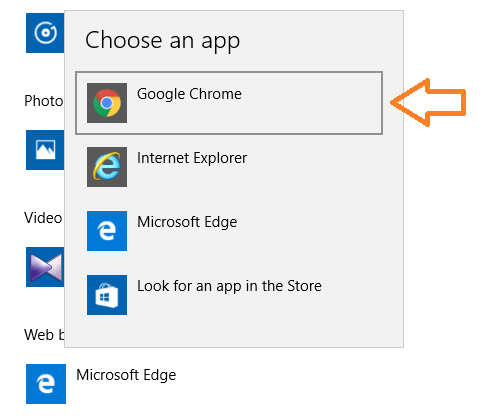Choose the Internet Explorer logo icon
The width and height of the screenshot is (488, 418).
point(107,167)
